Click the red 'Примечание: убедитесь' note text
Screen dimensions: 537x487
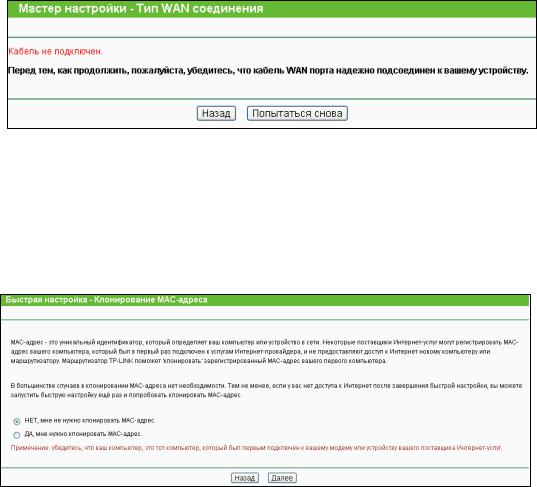tap(256, 448)
